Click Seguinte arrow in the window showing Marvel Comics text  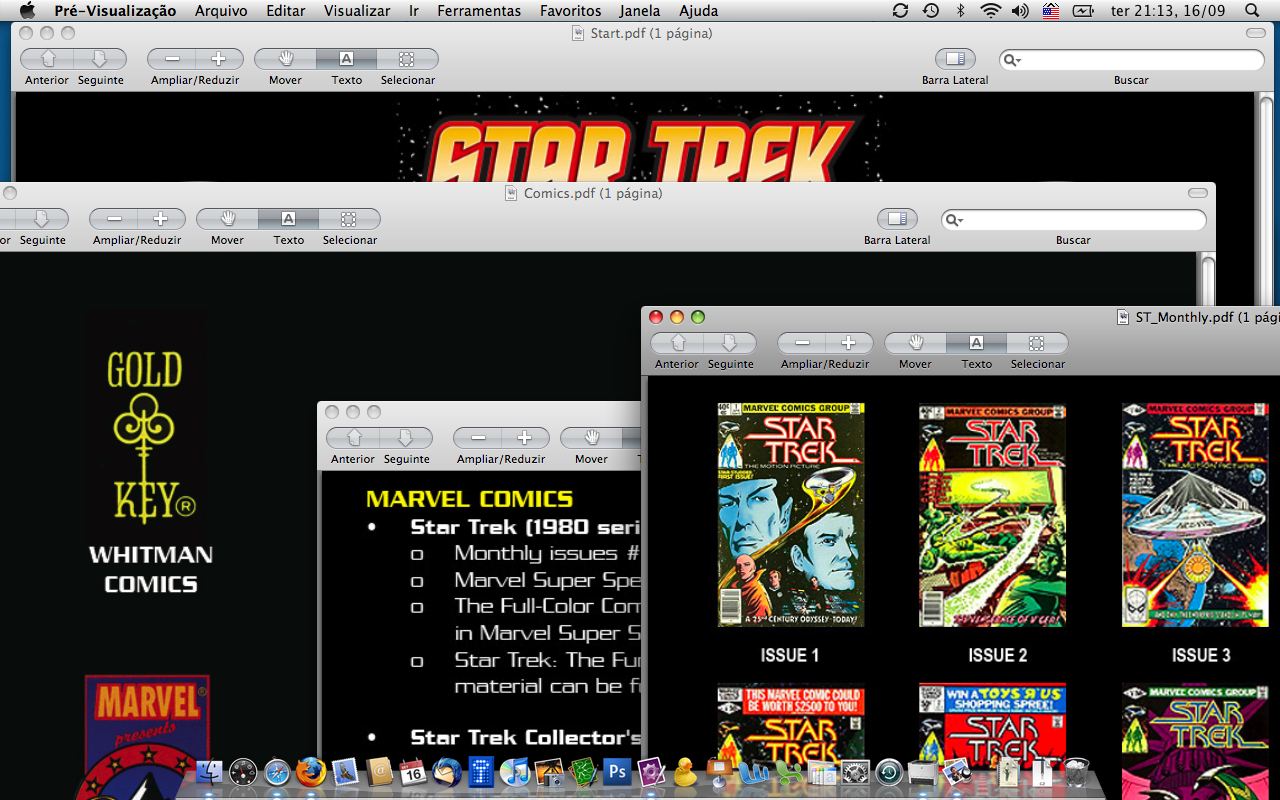(x=406, y=438)
